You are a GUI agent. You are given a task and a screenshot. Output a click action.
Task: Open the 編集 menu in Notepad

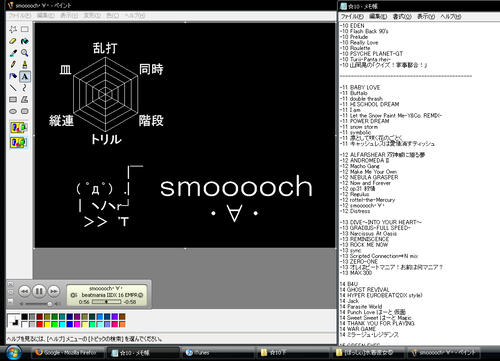378,16
